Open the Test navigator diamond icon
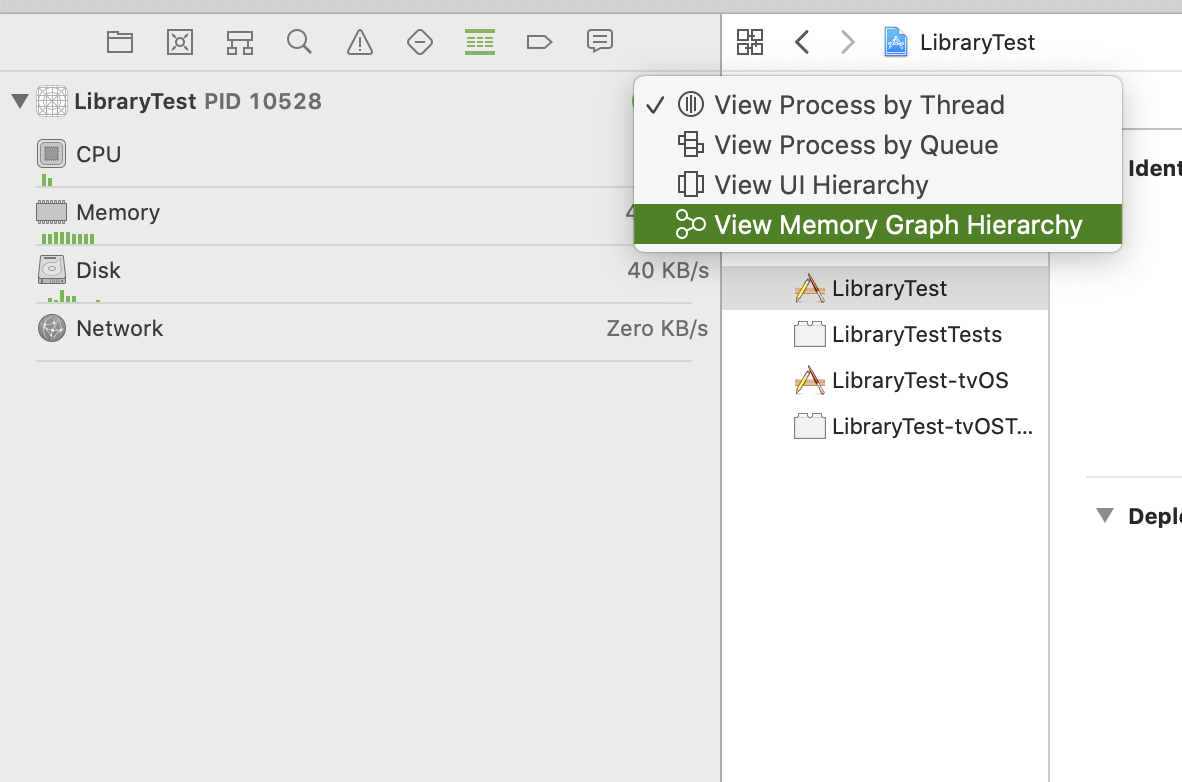 click(x=420, y=41)
